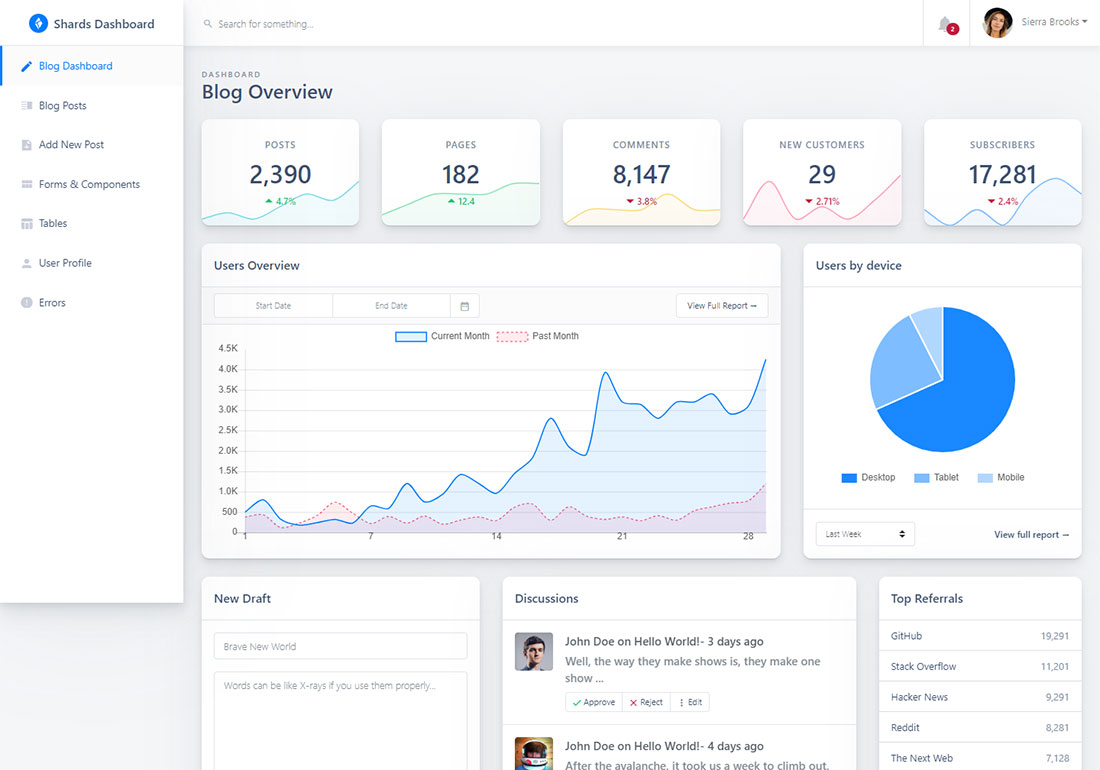Click the User Profile person icon
This screenshot has width=1100, height=770.
tap(27, 264)
